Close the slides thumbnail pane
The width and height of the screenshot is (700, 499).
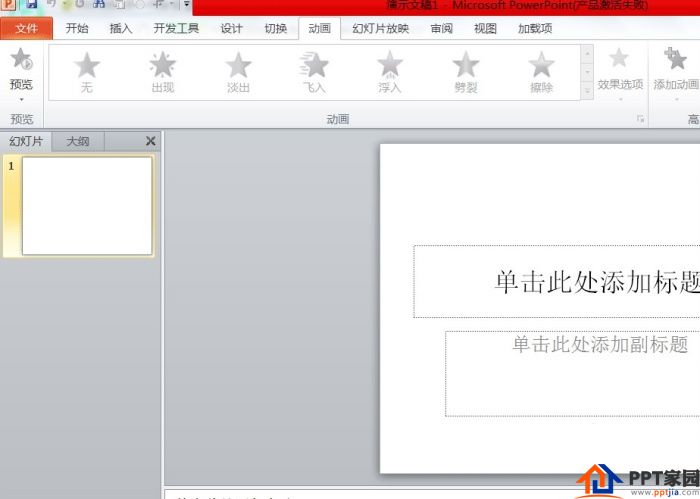(x=150, y=141)
